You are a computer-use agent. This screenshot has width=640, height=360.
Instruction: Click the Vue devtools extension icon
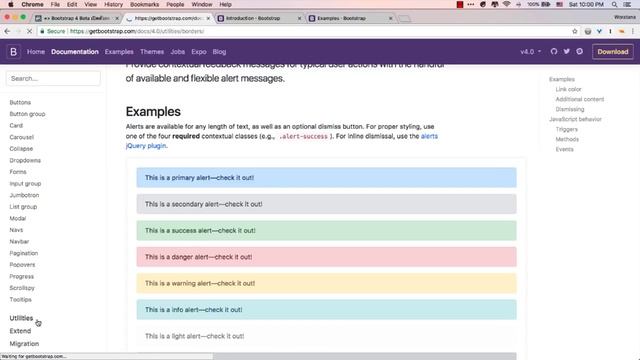599,31
